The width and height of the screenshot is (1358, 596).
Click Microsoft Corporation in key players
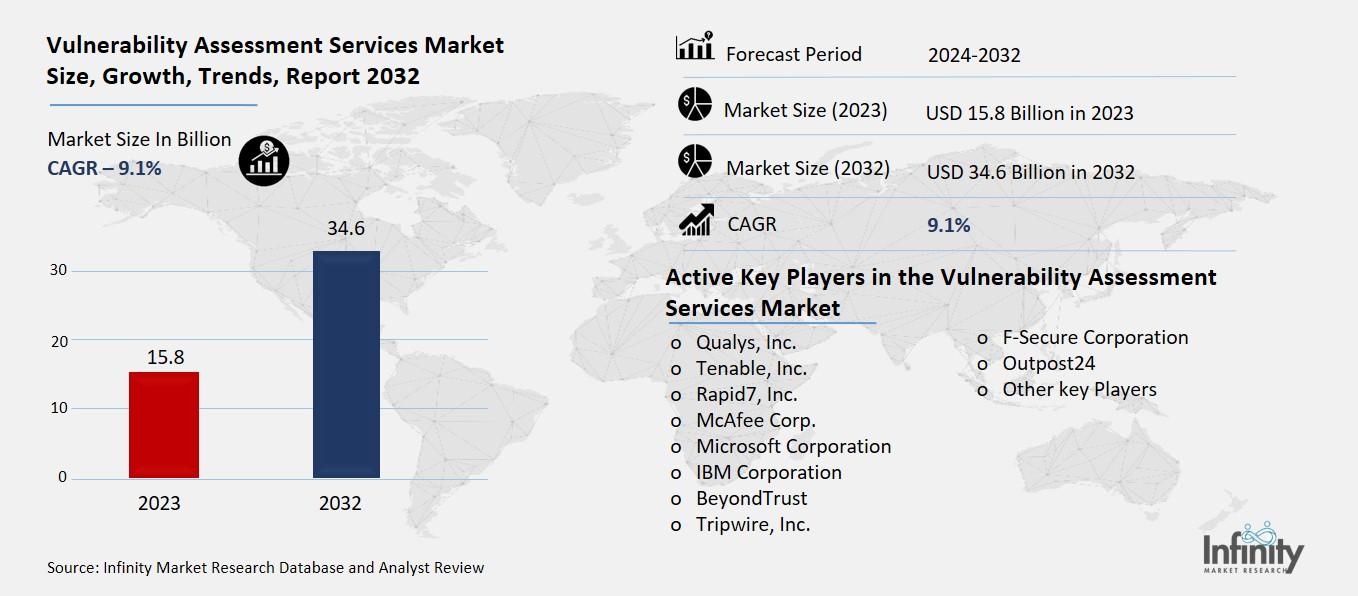tap(793, 446)
